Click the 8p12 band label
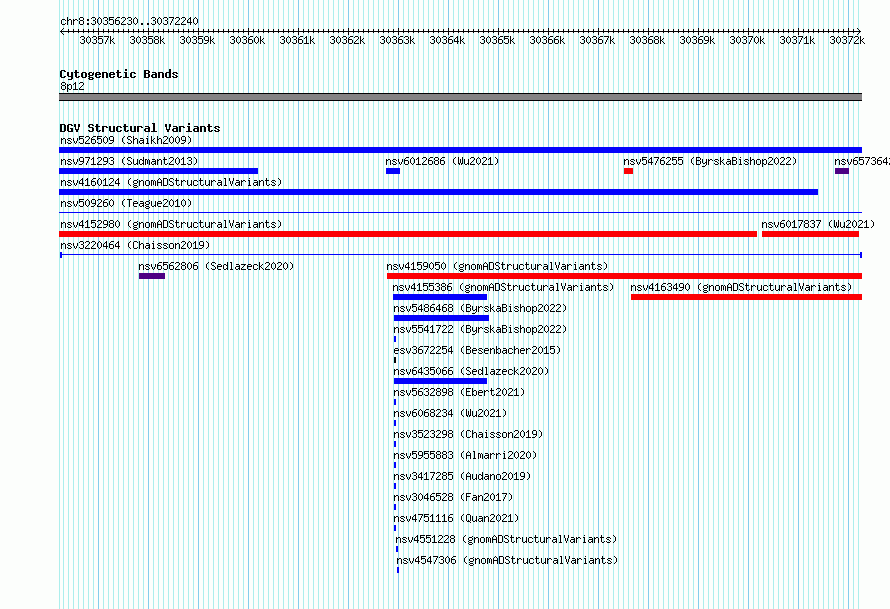Screen dimensions: 890x609 (x=72, y=86)
